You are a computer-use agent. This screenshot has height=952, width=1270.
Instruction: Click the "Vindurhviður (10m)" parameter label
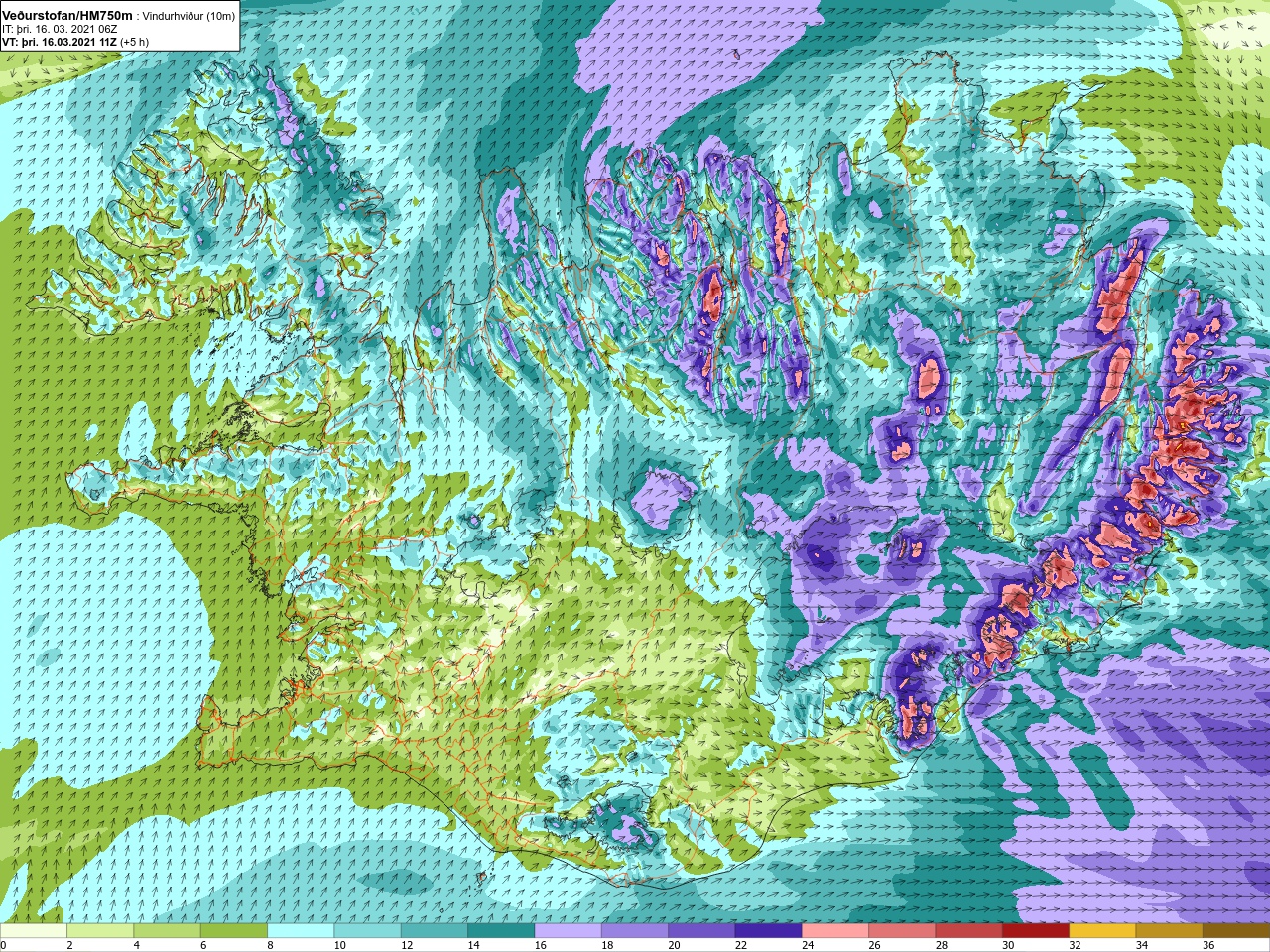coord(189,16)
